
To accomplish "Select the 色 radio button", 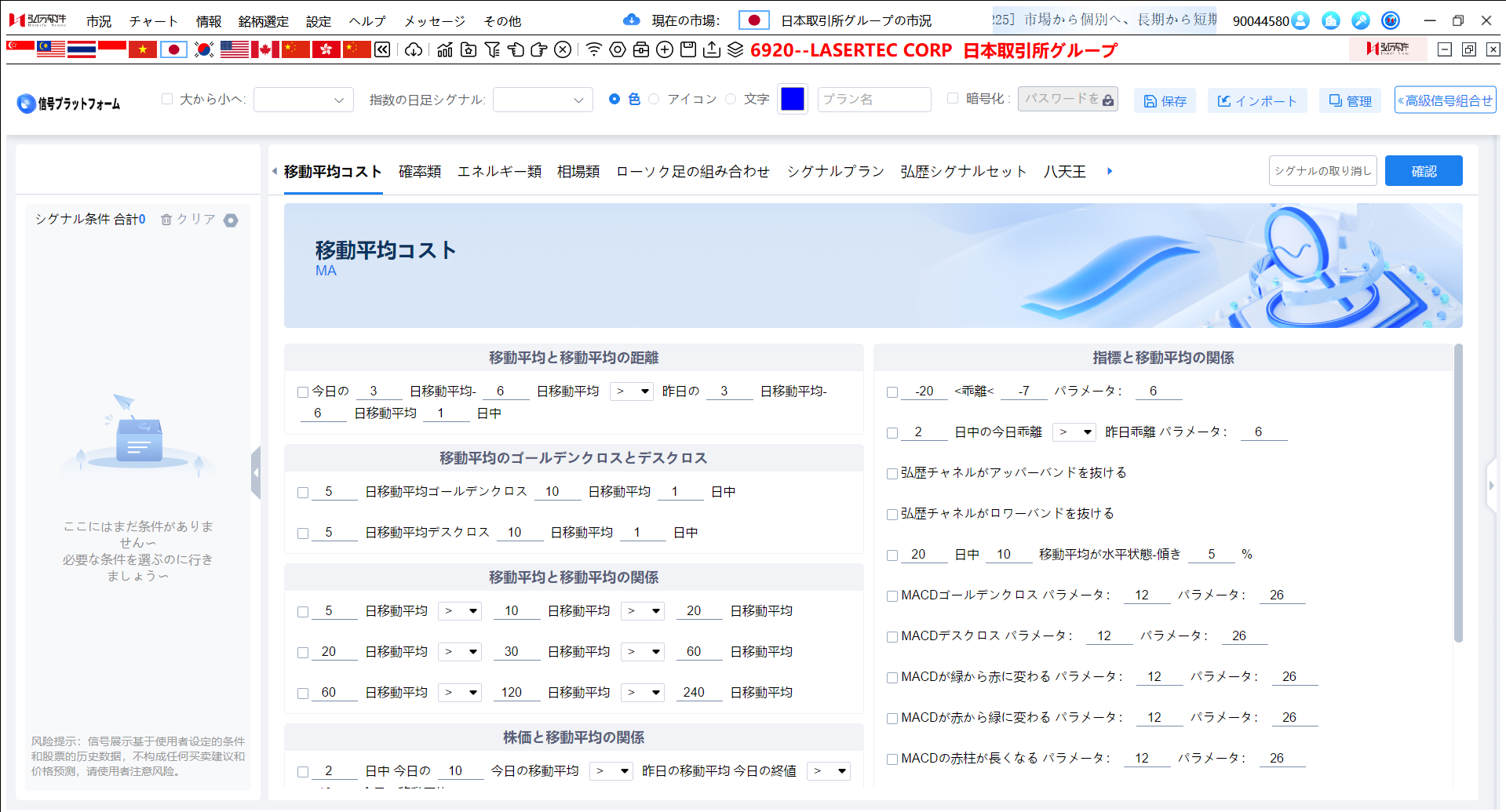I will pos(614,99).
